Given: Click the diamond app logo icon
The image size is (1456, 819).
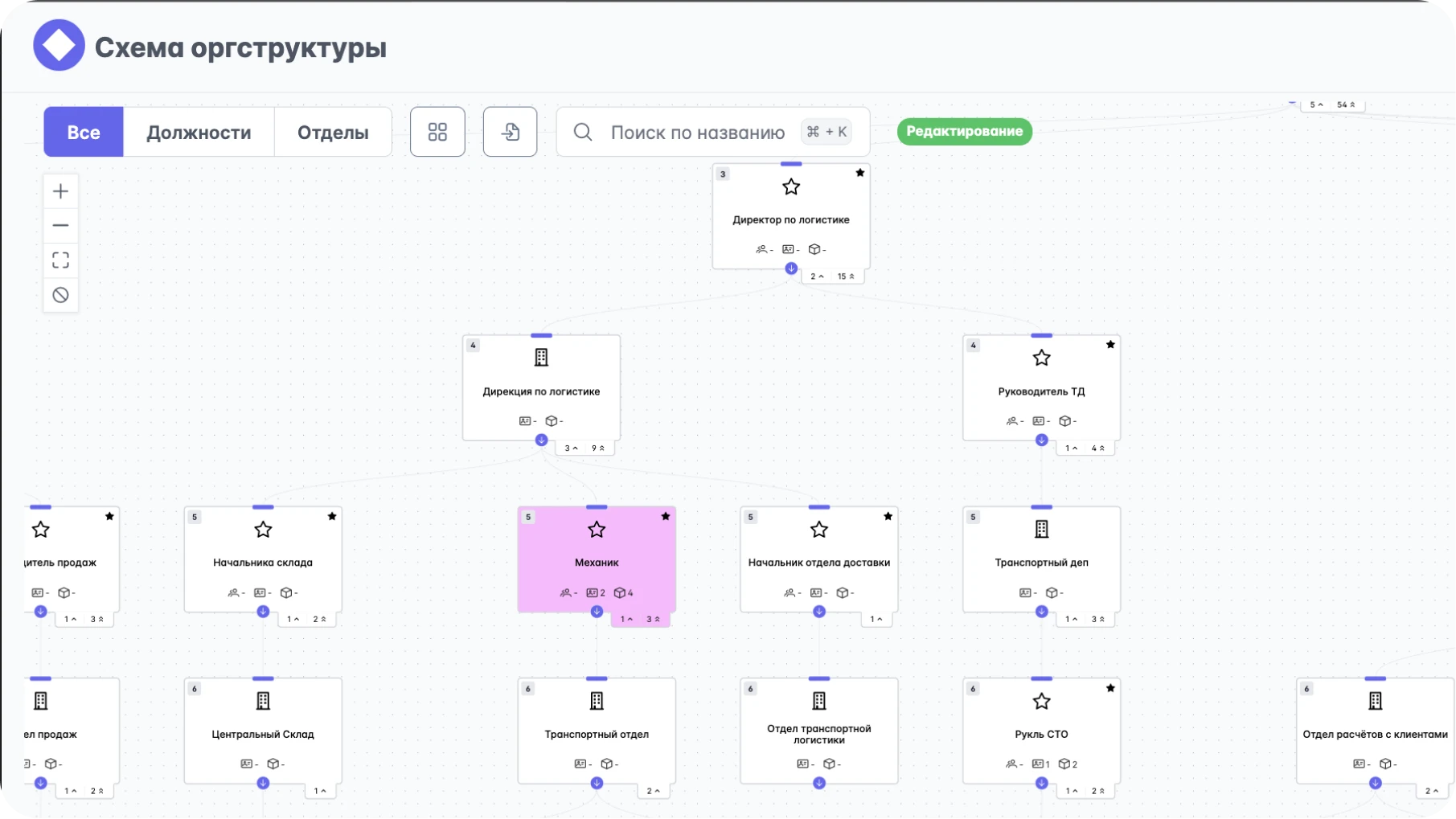Looking at the screenshot, I should pyautogui.click(x=58, y=45).
